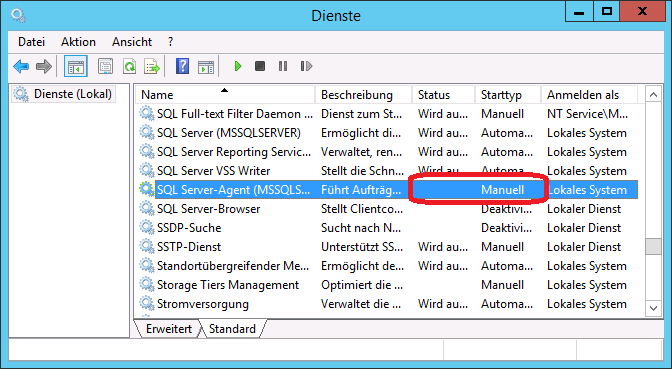Open the Datei menu
The image size is (672, 369).
[x=31, y=42]
